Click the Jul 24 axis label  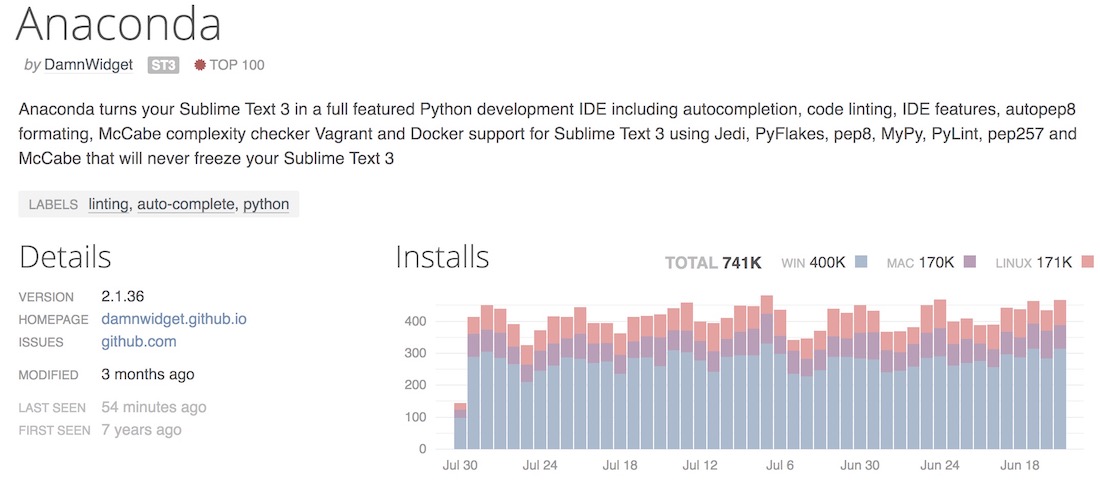point(540,465)
